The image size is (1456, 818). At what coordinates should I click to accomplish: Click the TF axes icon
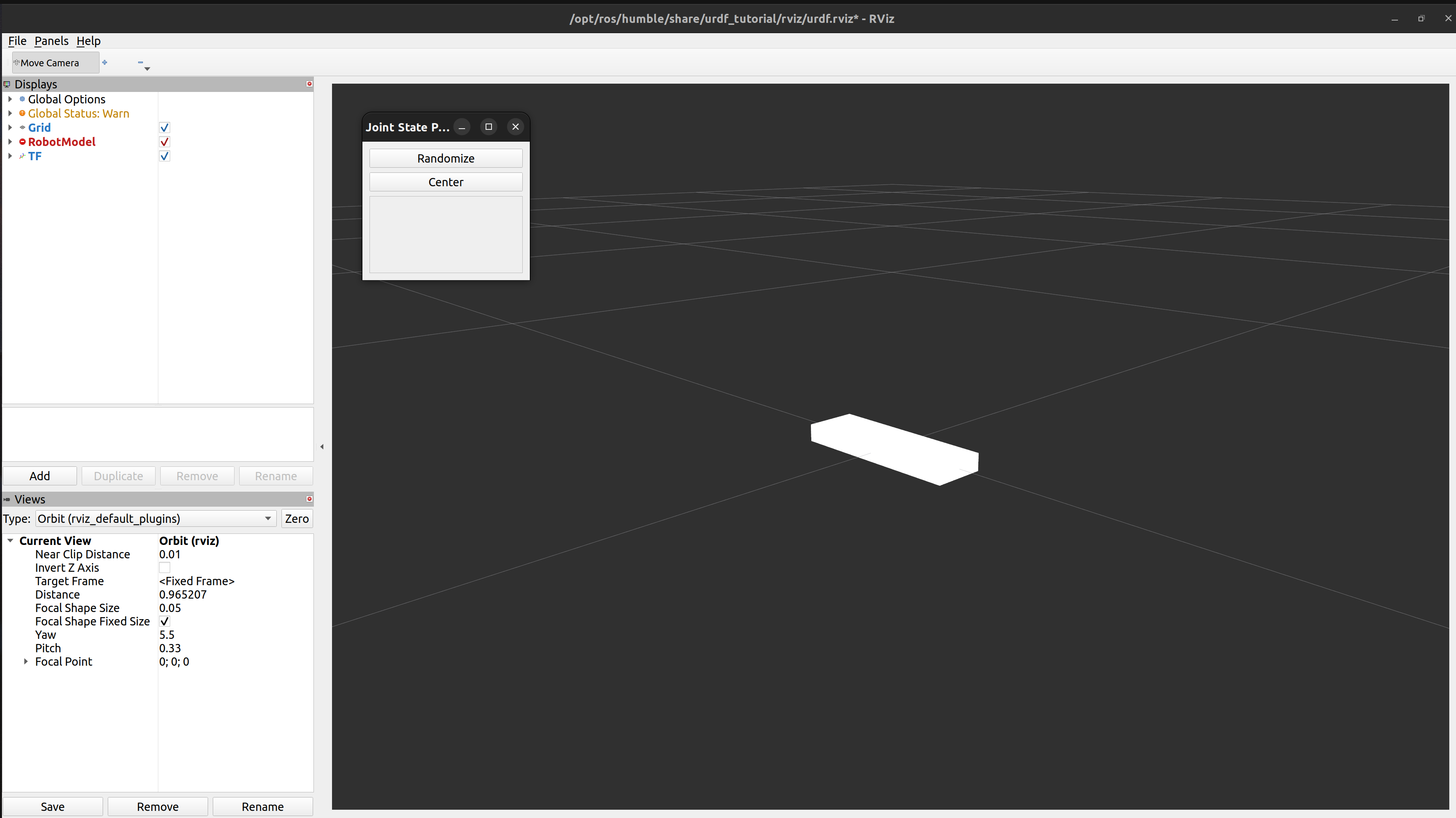click(23, 156)
